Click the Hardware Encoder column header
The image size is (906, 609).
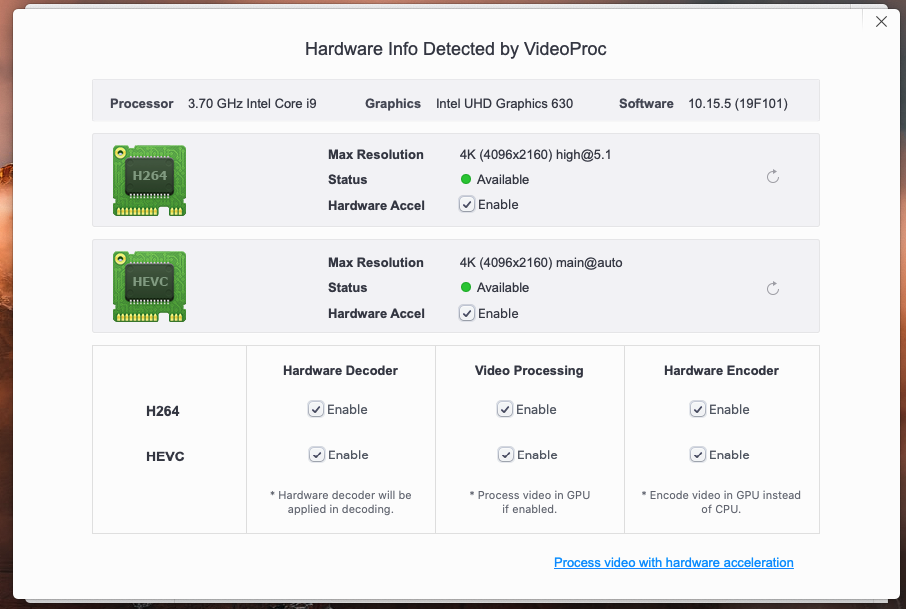point(721,370)
